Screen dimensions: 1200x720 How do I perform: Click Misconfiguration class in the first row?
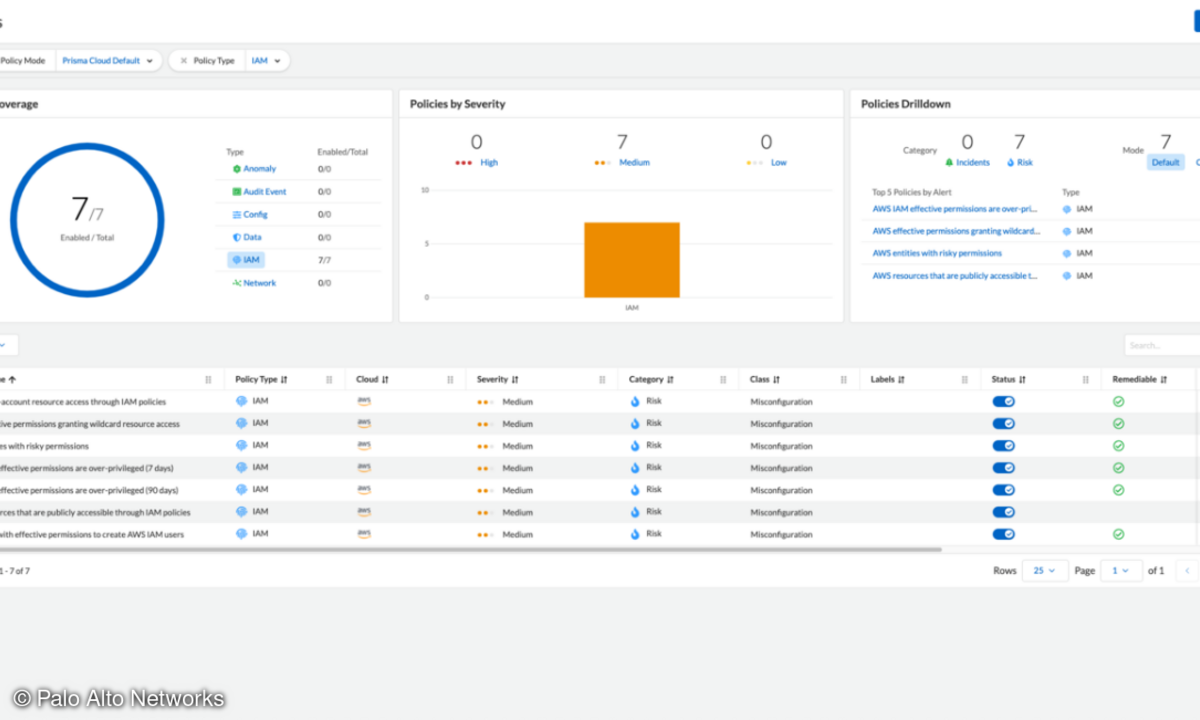(781, 402)
